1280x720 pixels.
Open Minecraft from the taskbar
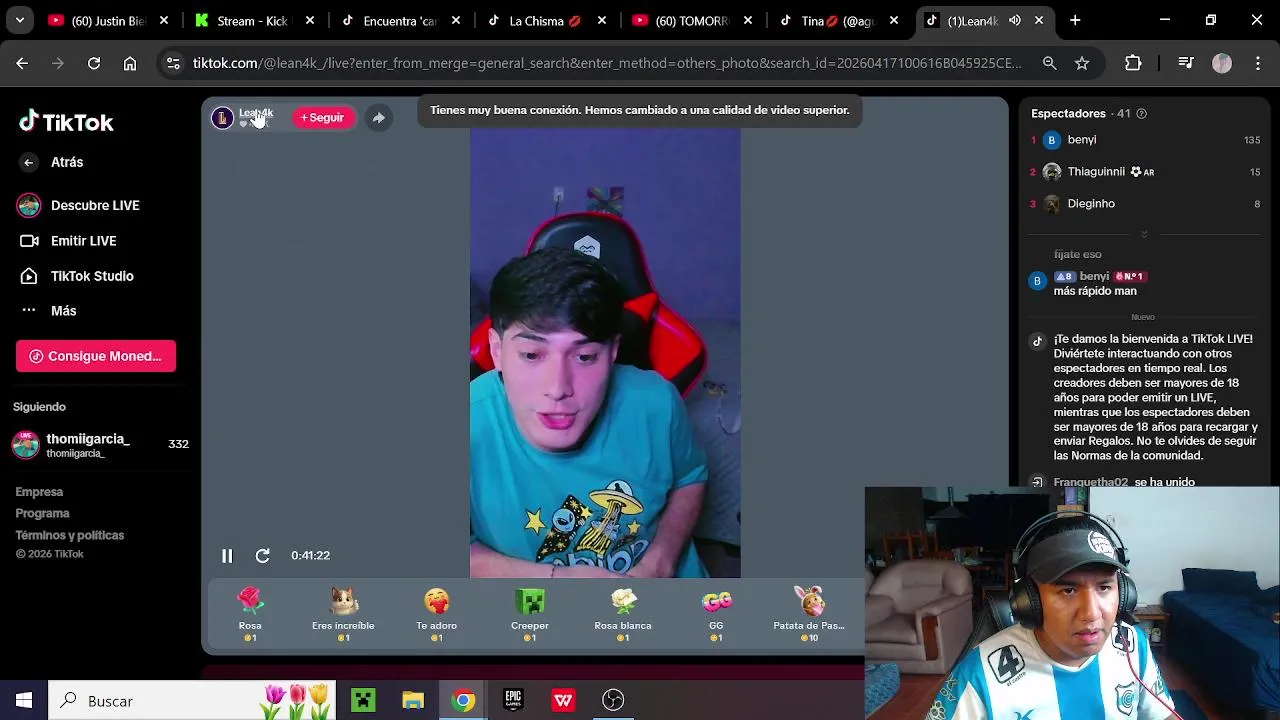[363, 700]
